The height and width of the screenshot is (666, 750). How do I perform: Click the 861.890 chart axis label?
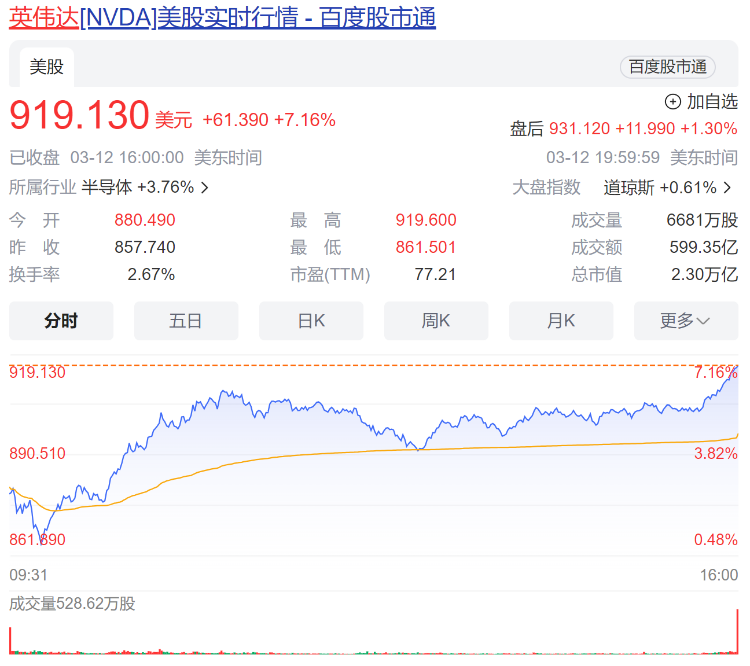(x=37, y=540)
